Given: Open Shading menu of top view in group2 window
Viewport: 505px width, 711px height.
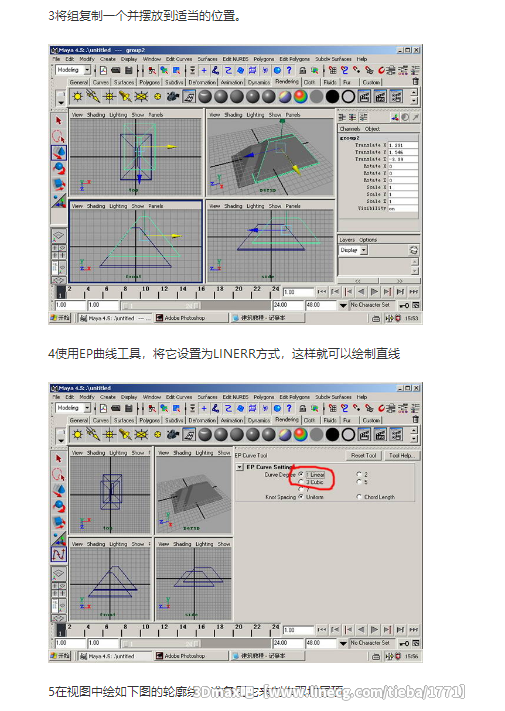Looking at the screenshot, I should 96,115.
